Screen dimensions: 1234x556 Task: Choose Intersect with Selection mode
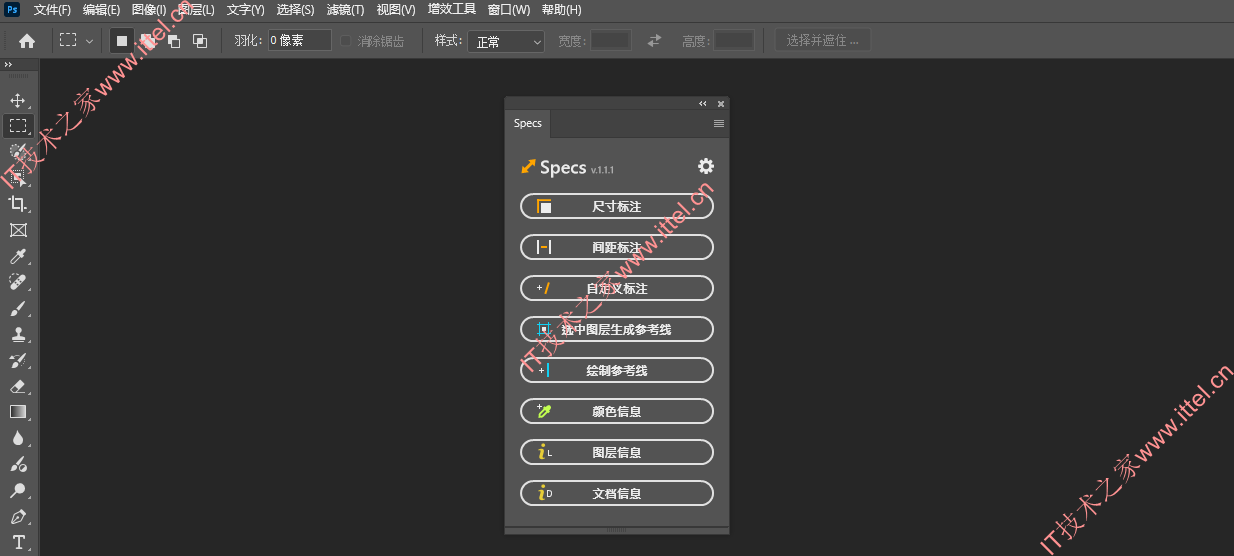200,41
